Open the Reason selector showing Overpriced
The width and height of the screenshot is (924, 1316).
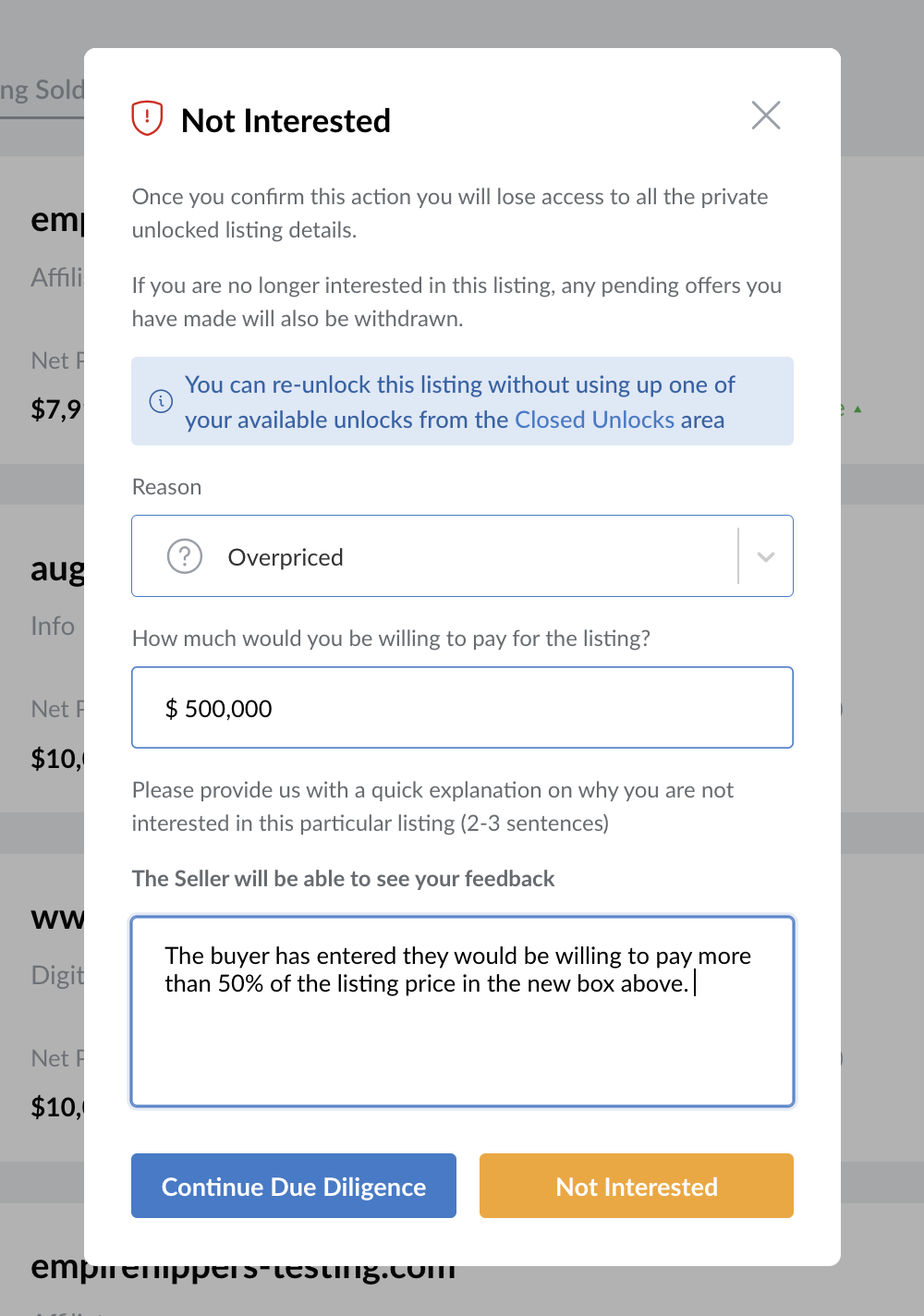462,556
